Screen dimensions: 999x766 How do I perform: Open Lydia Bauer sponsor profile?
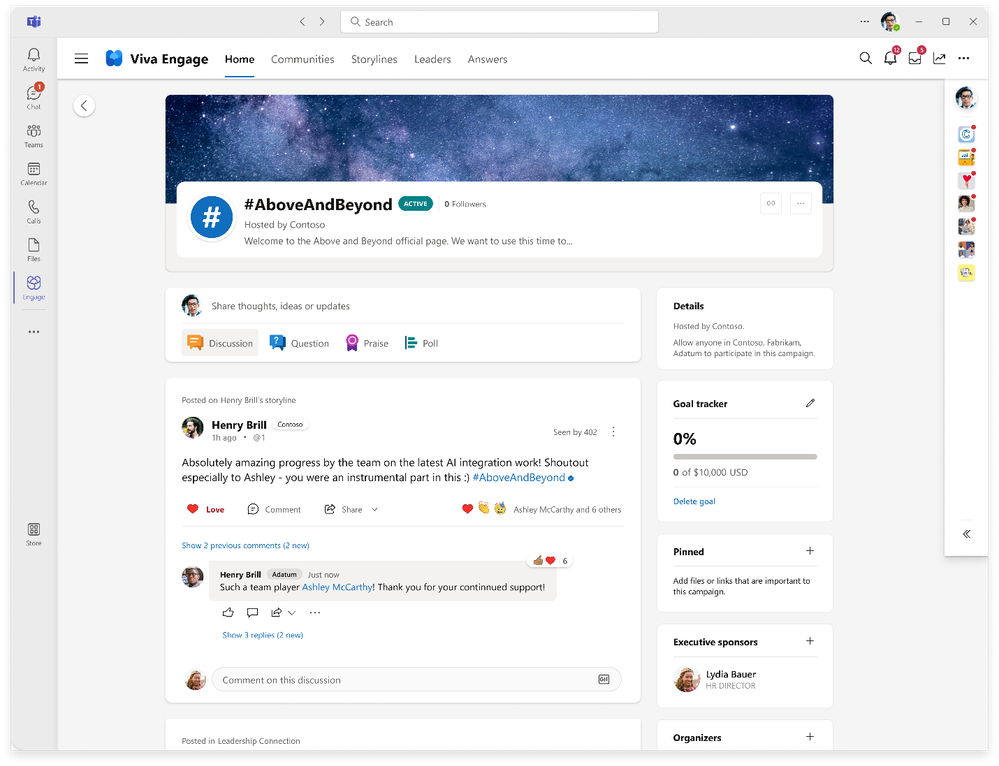pyautogui.click(x=714, y=679)
